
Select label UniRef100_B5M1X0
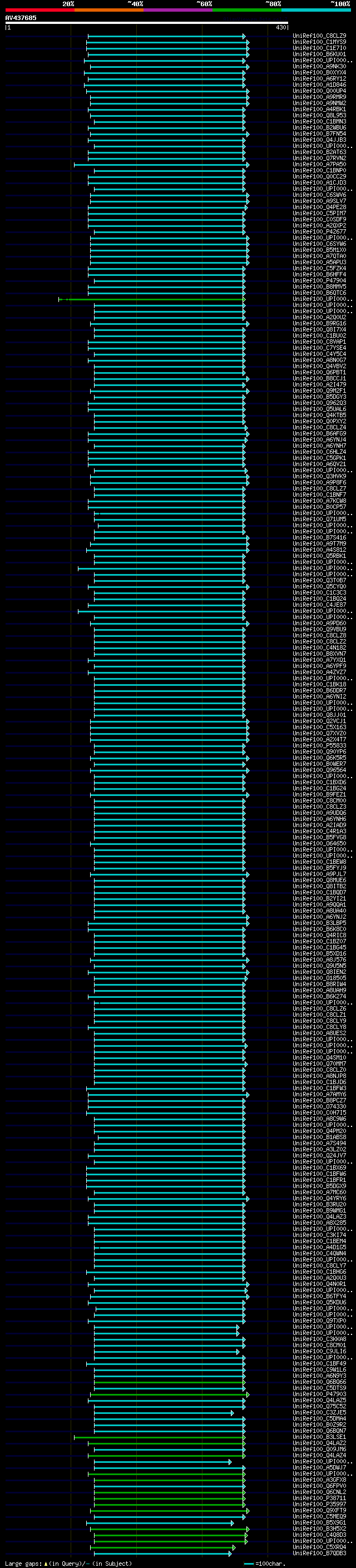(319, 250)
